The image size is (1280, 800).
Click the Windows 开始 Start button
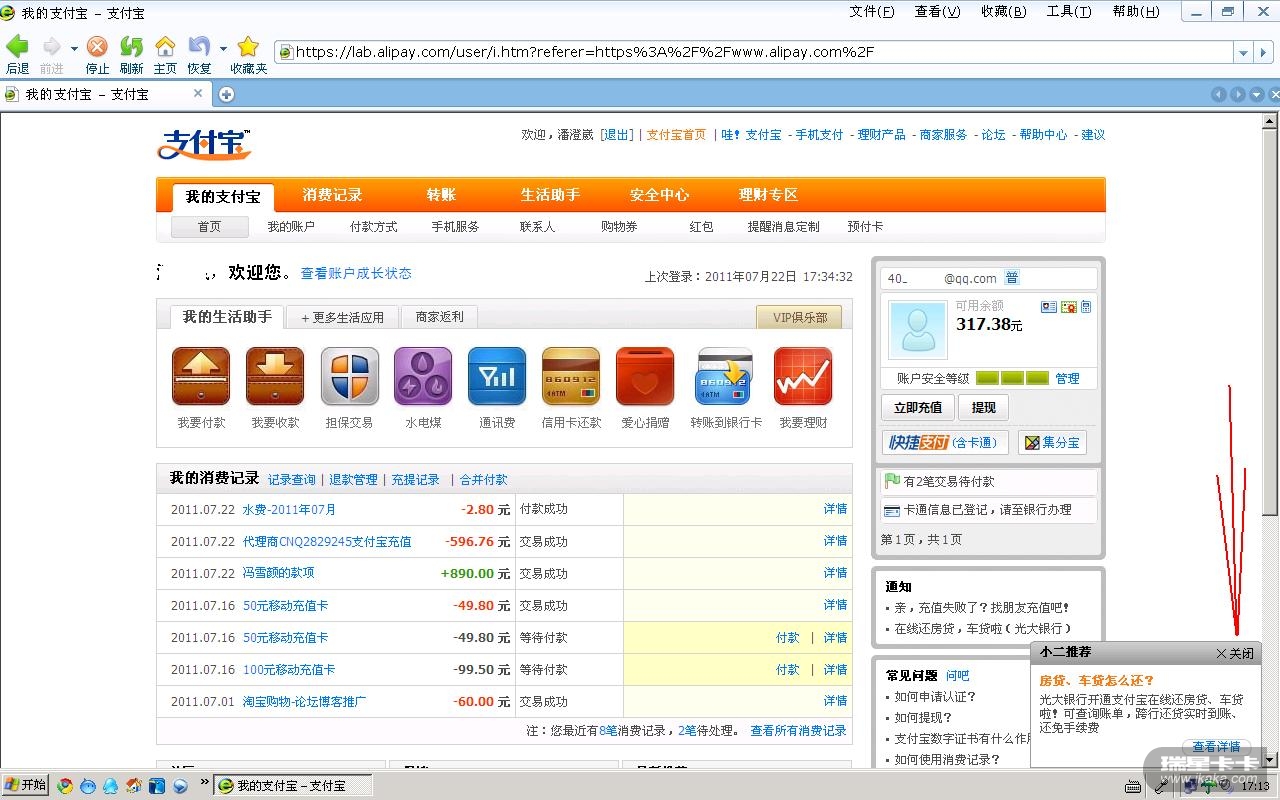pos(26,785)
